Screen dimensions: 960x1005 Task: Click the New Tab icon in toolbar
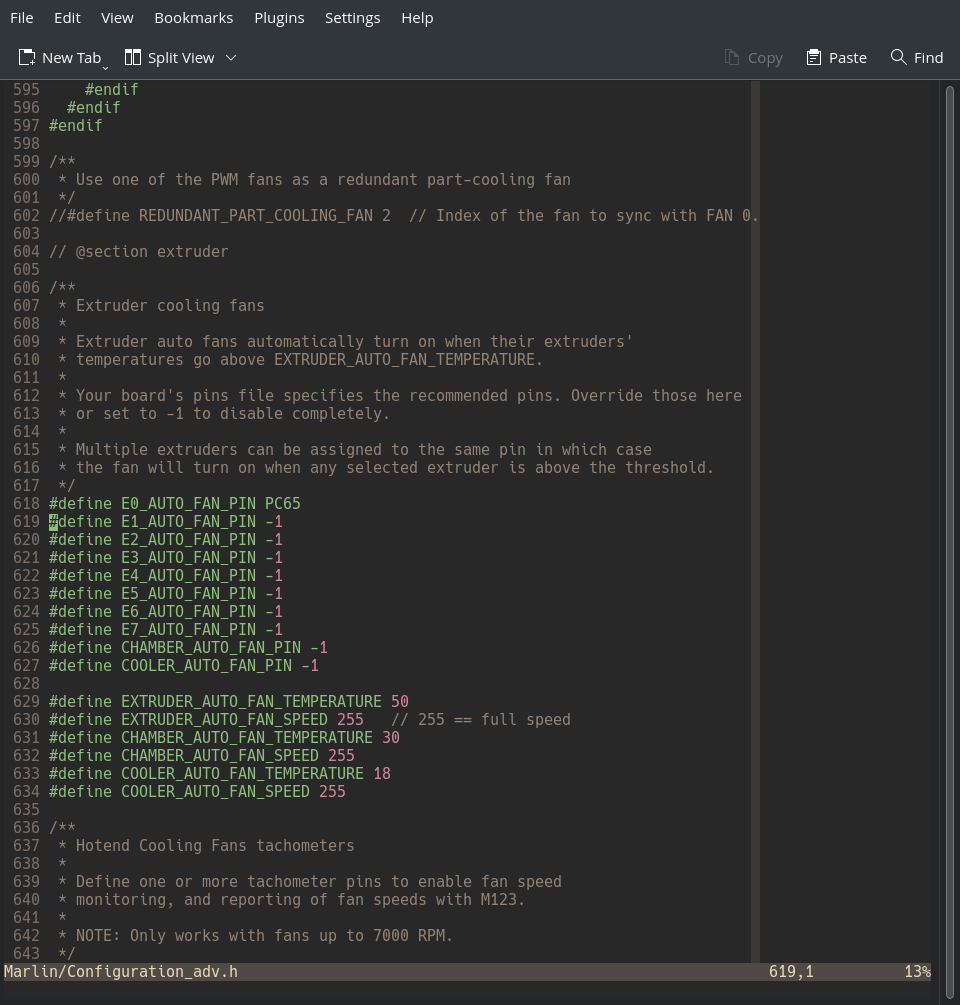(27, 58)
